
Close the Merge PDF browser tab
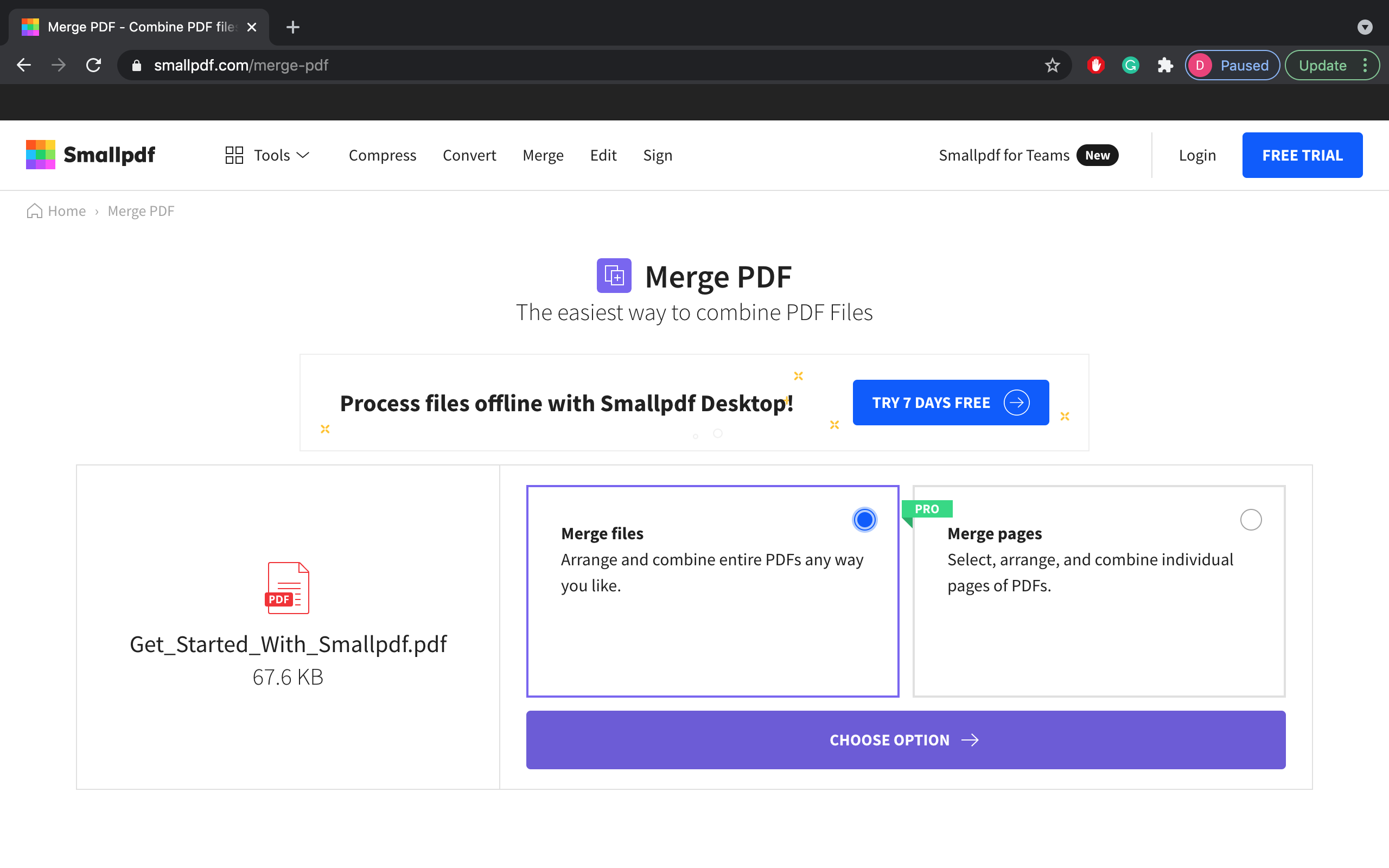(x=251, y=27)
